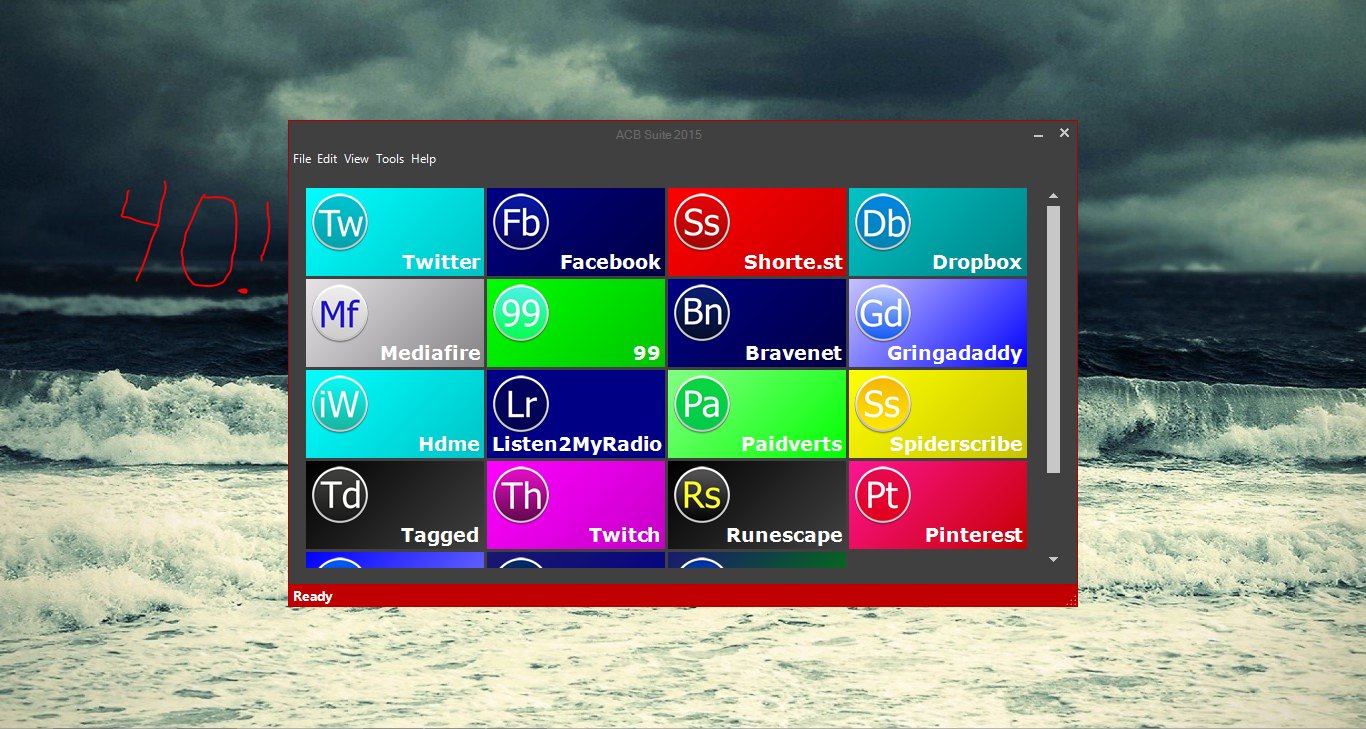Minimize the ACB Suite 2015 window
Screen dimensions: 1366x729
(1039, 134)
